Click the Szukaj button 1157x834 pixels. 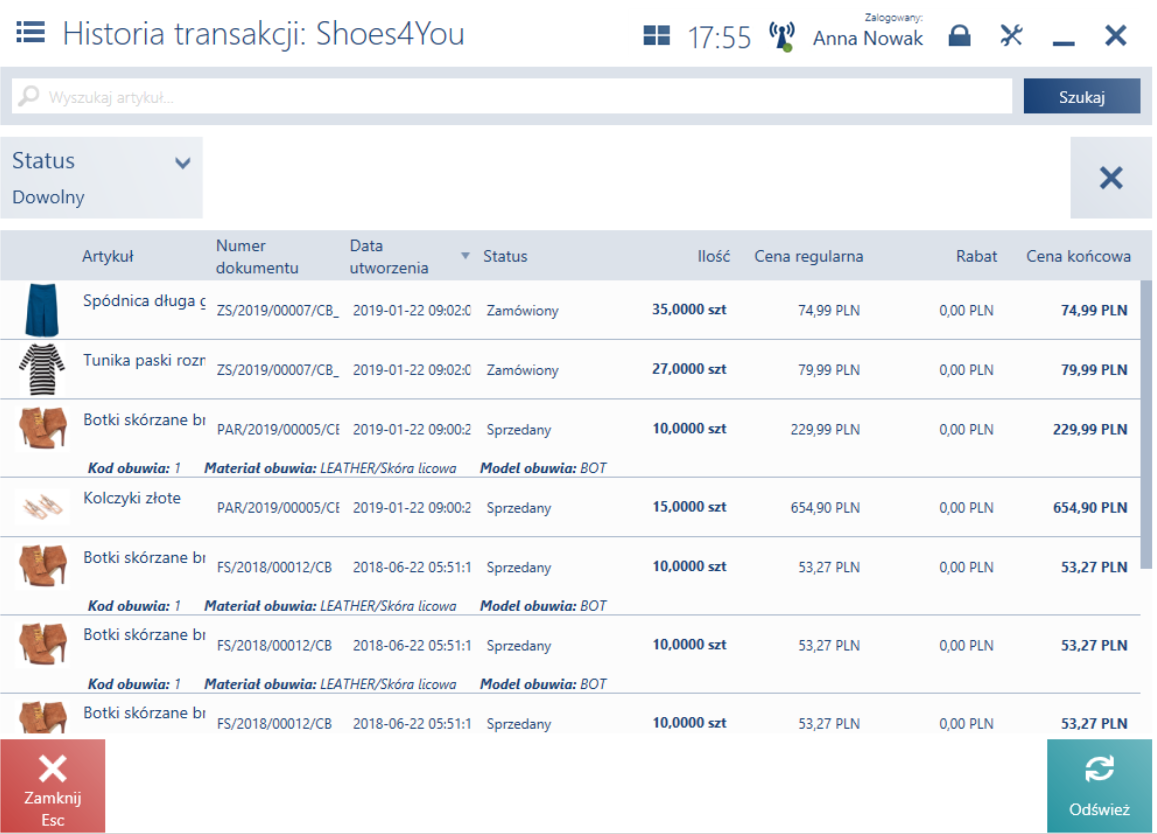click(x=1081, y=97)
